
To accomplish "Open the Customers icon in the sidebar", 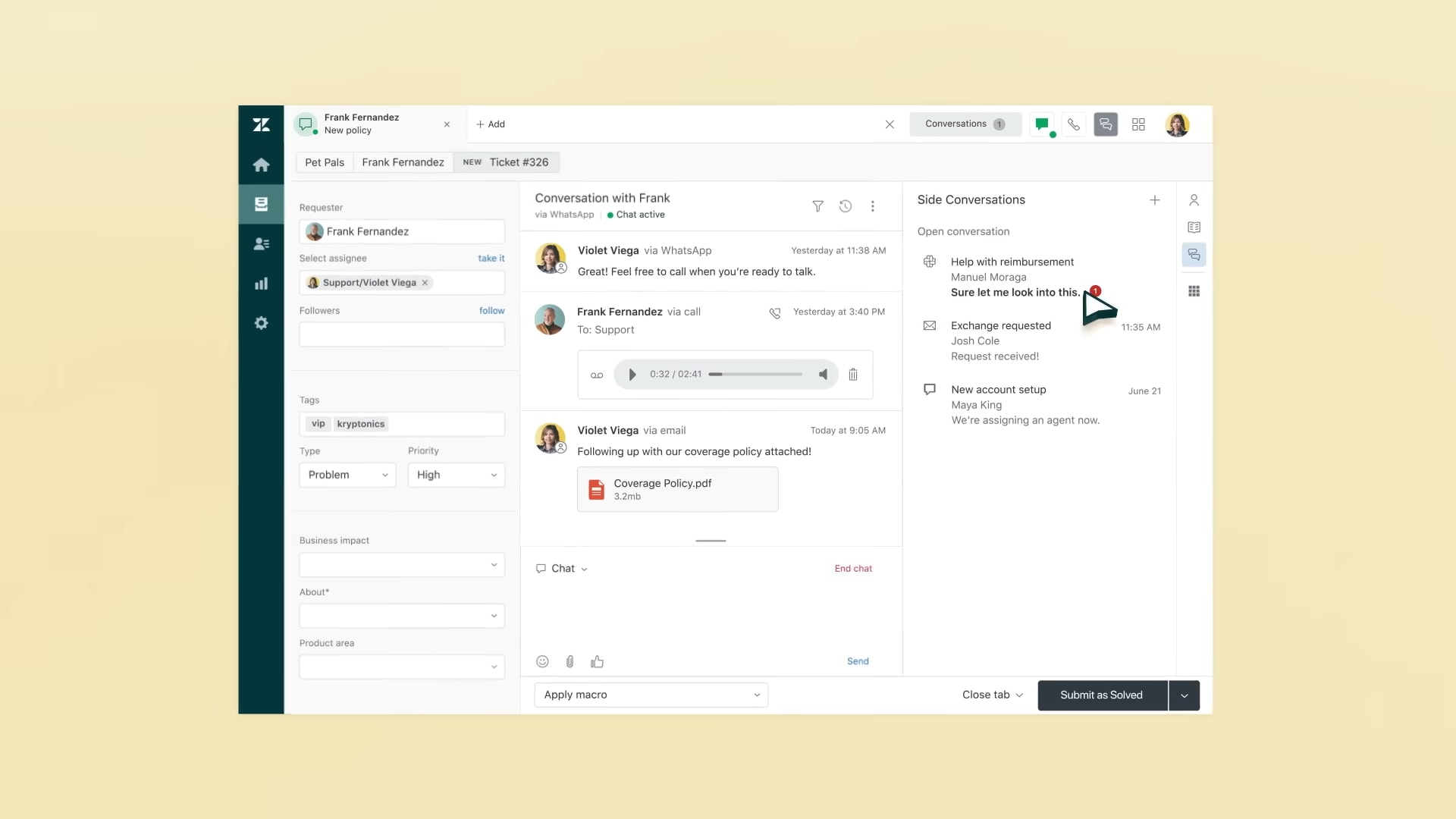I will coord(261,243).
